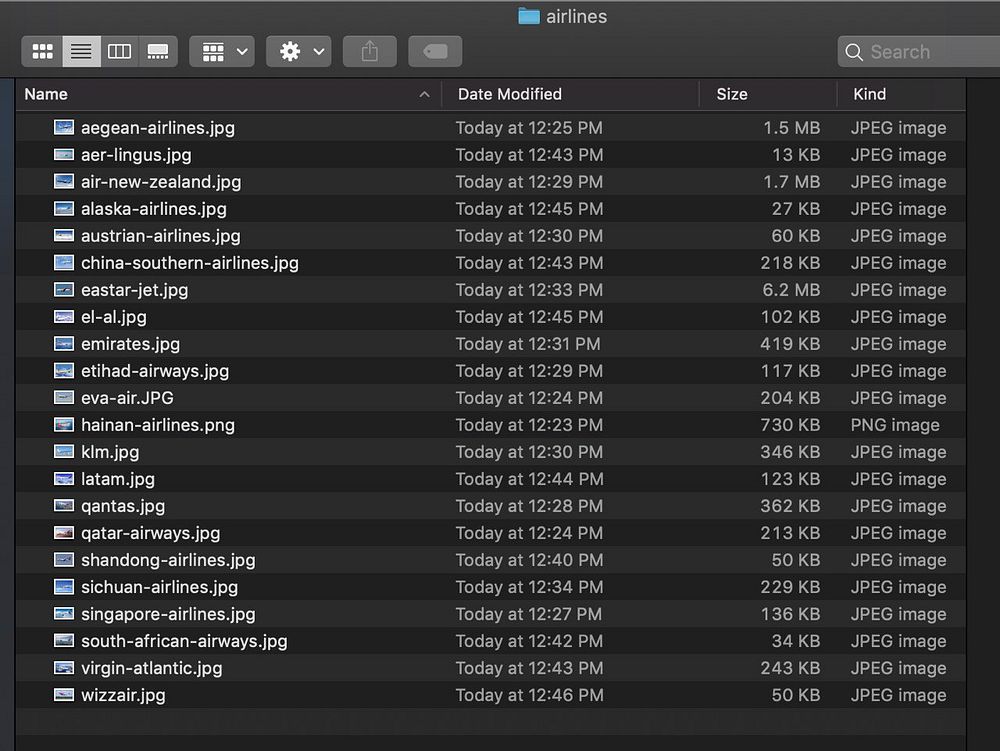Switch to column view
This screenshot has width=1000, height=751.
coord(119,52)
